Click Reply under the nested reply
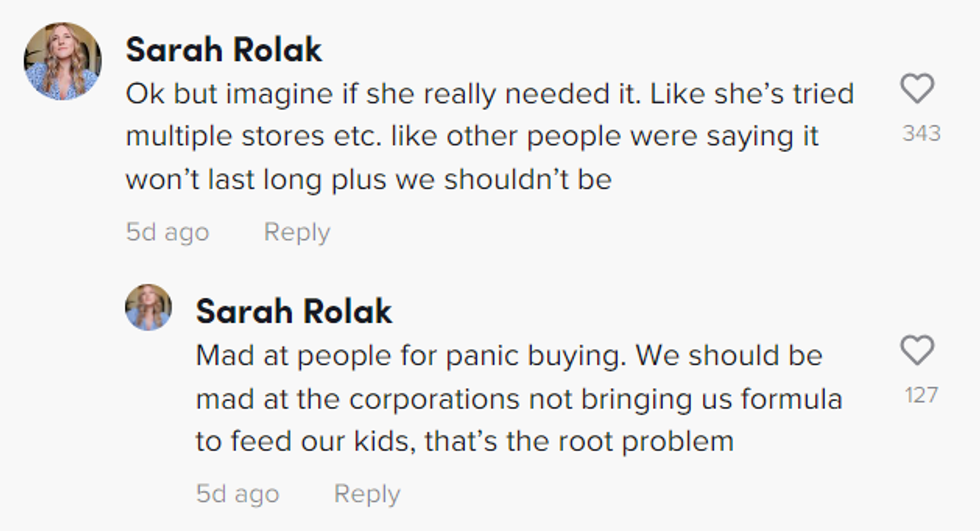Viewport: 980px width, 531px height. point(366,494)
